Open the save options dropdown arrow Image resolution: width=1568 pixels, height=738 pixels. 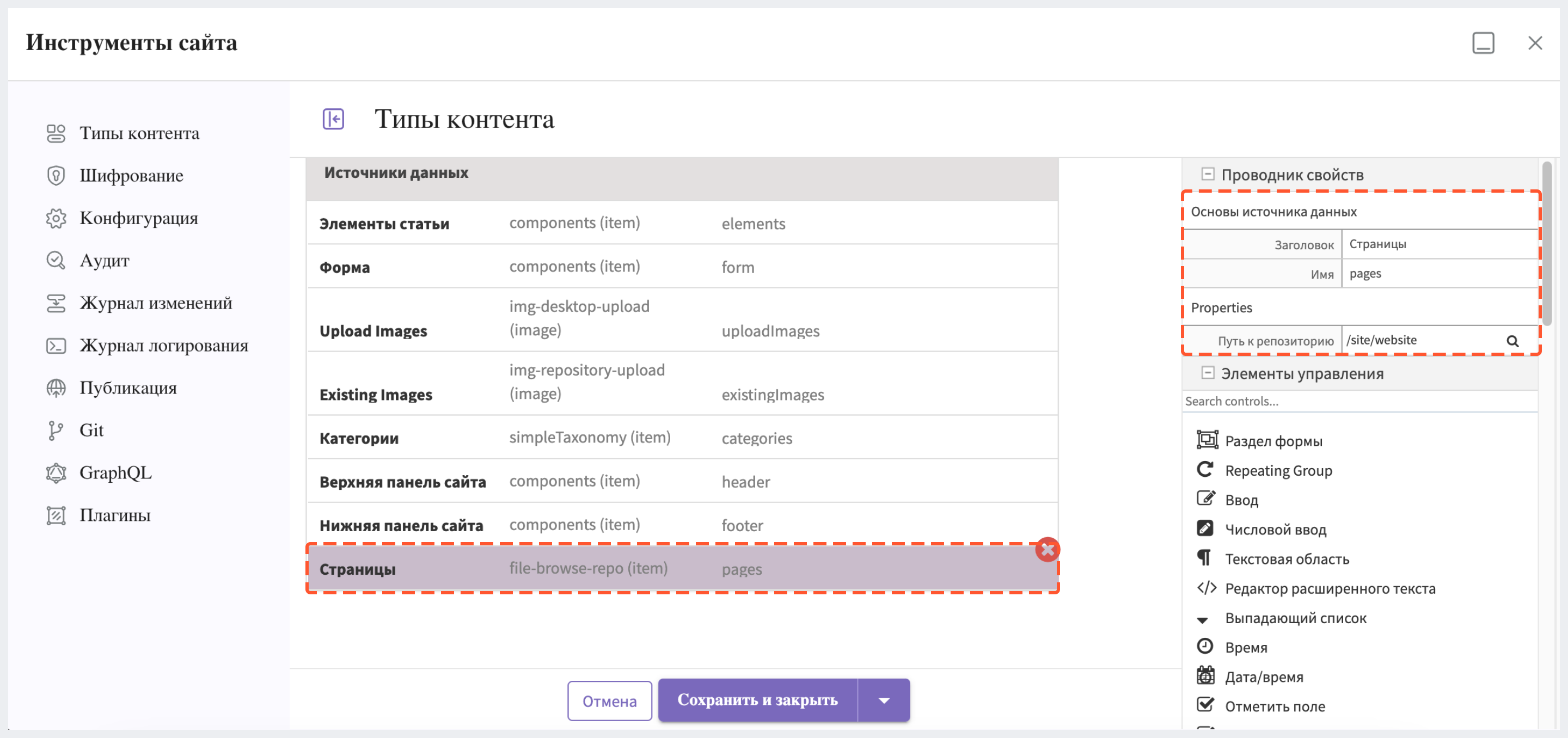click(x=884, y=700)
